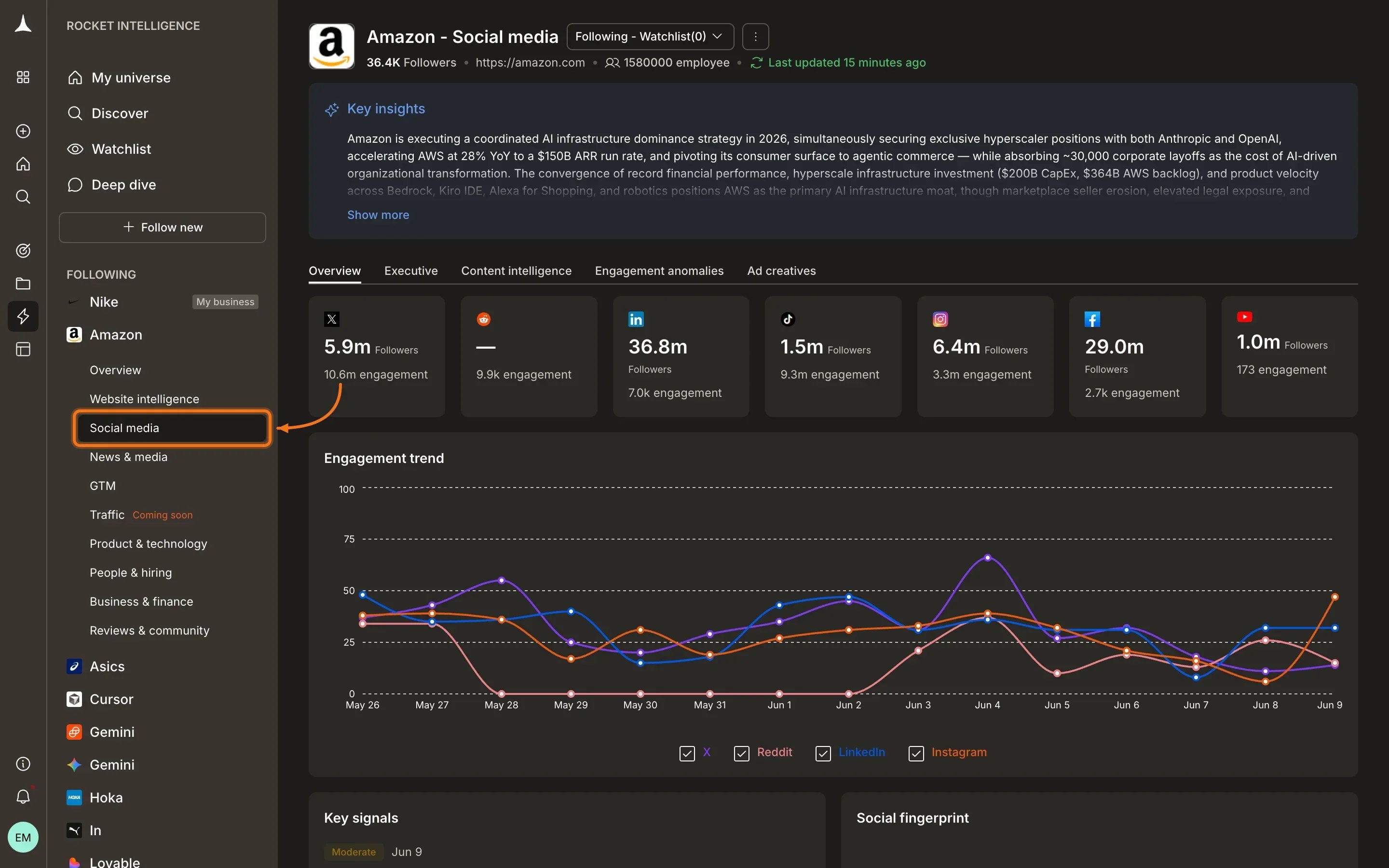Open the home icon in the left rail
Screen dimensions: 1389x868
pyautogui.click(x=23, y=163)
